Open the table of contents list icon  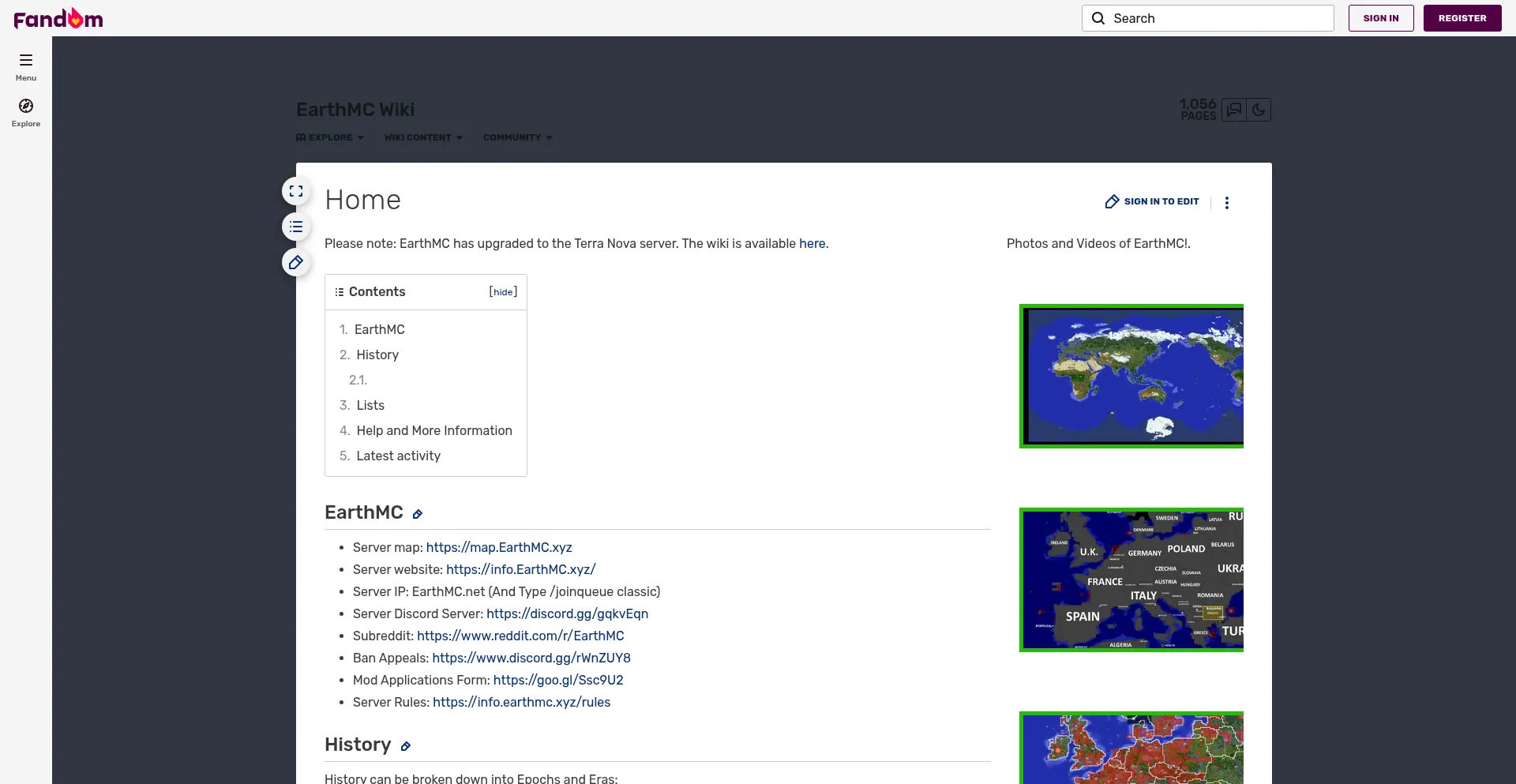click(x=296, y=227)
